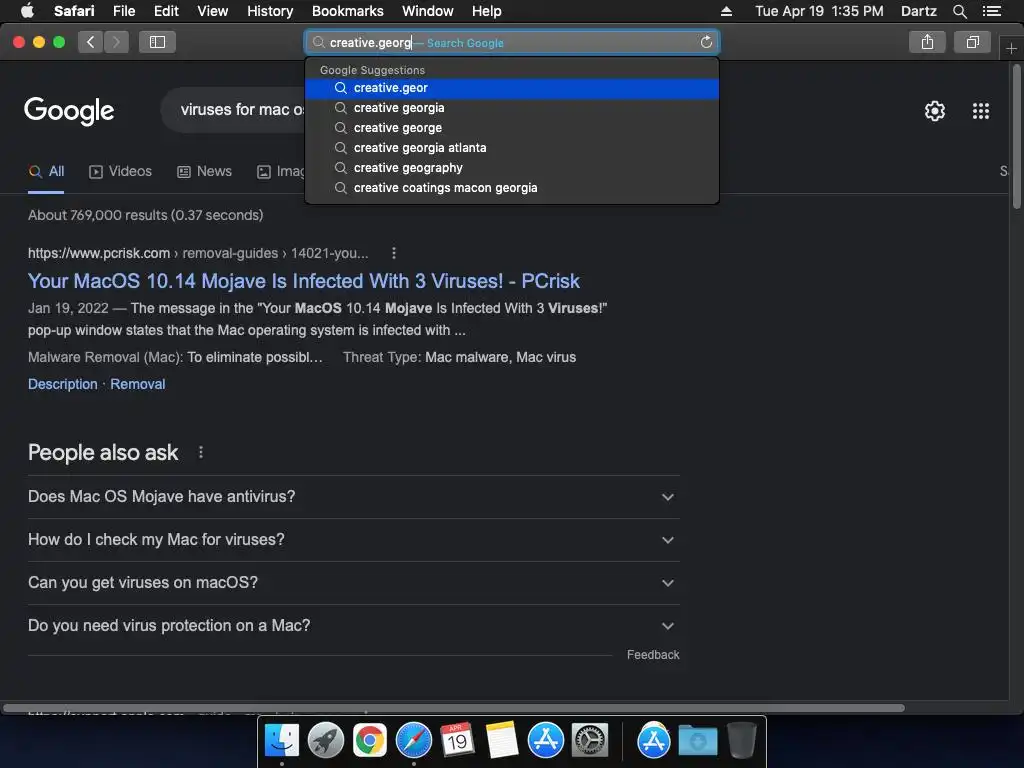The height and width of the screenshot is (768, 1024).
Task: Choose suggestion "creative george"
Action: pyautogui.click(x=512, y=128)
